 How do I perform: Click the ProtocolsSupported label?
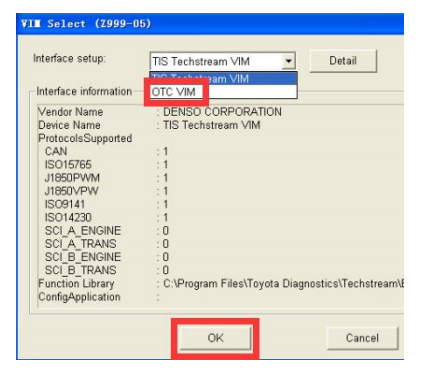(85, 138)
